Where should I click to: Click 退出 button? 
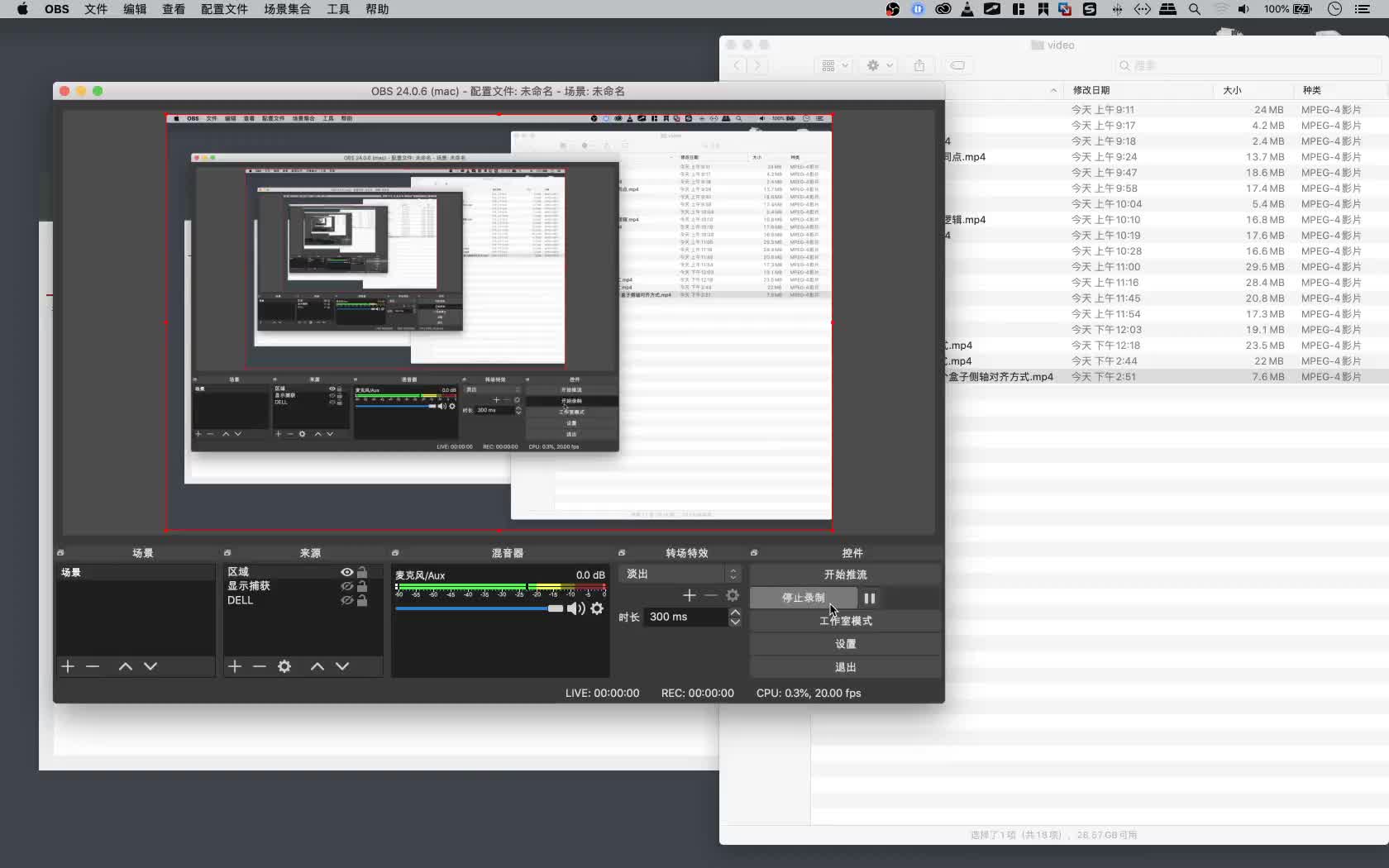(845, 667)
